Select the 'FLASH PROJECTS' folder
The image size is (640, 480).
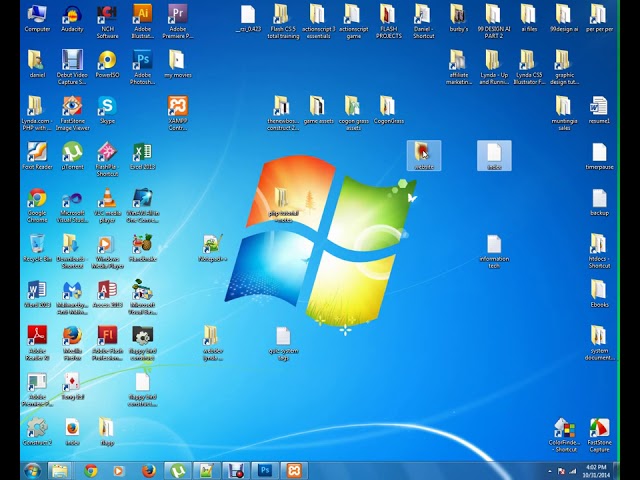click(388, 22)
